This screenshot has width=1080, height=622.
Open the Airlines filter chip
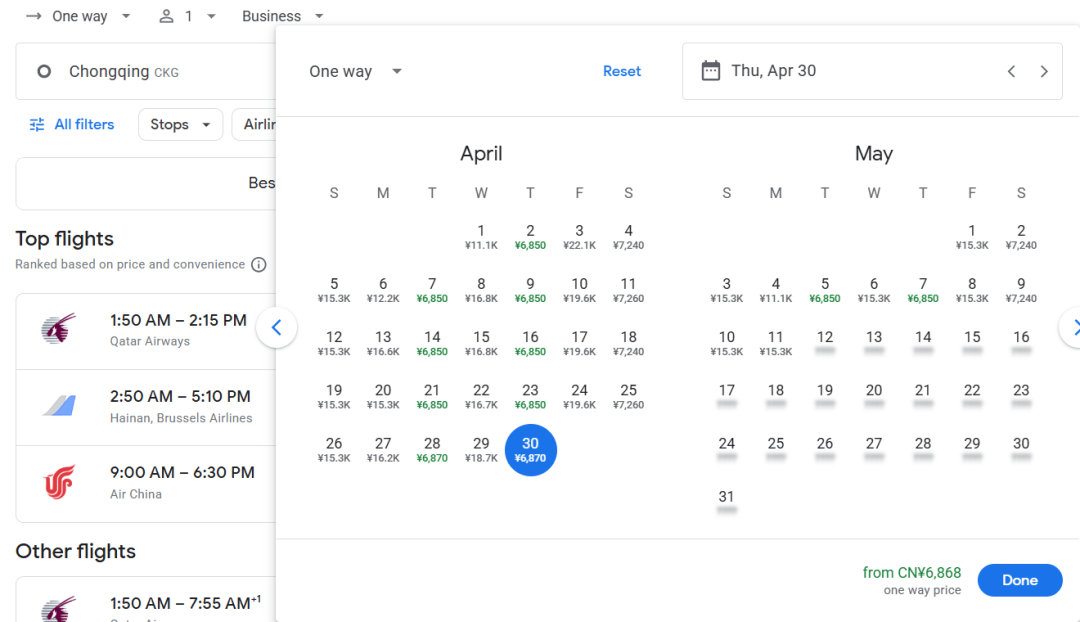point(255,125)
